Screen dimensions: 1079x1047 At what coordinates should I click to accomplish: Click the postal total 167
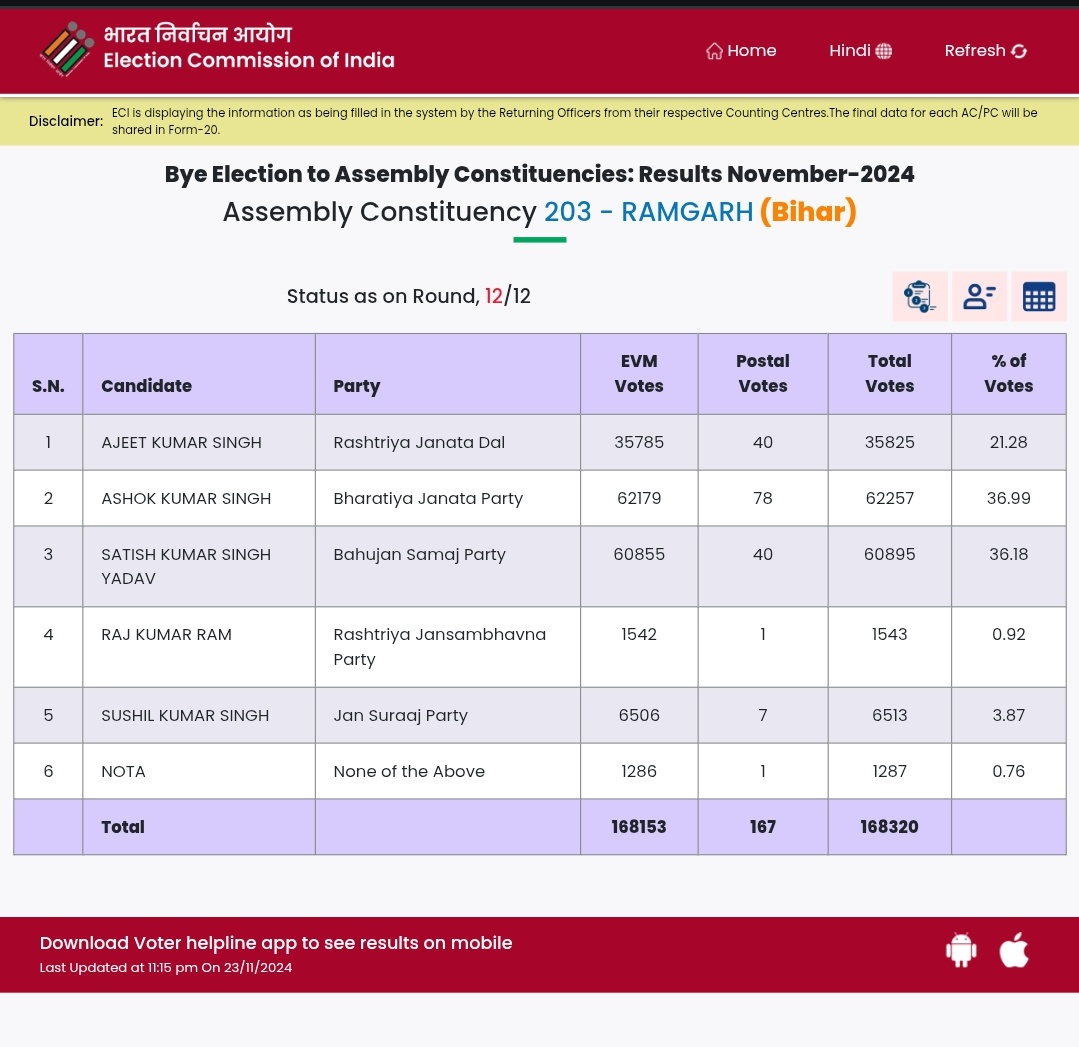coord(762,827)
